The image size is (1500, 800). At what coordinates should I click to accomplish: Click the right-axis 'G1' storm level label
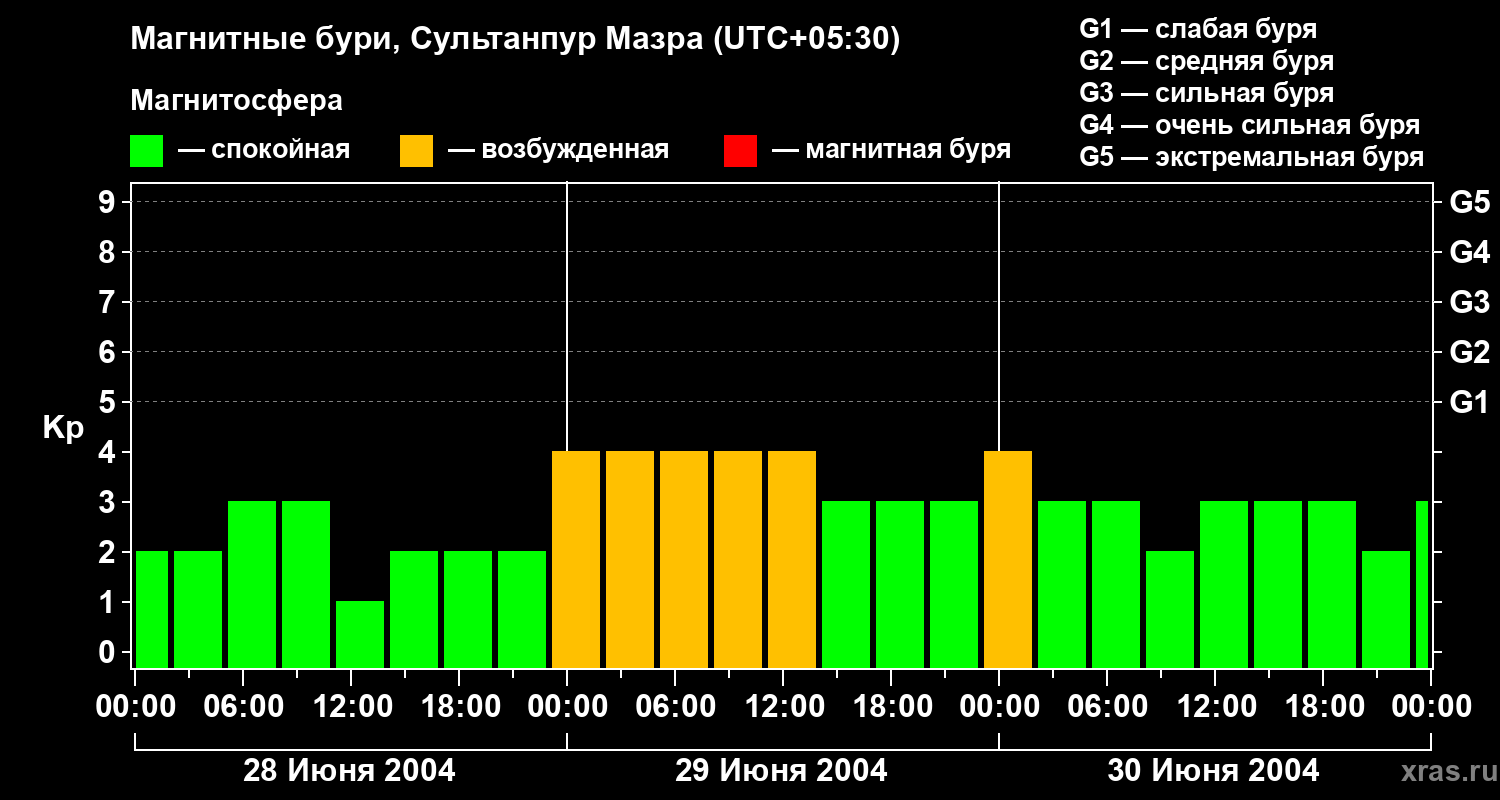point(1469,402)
